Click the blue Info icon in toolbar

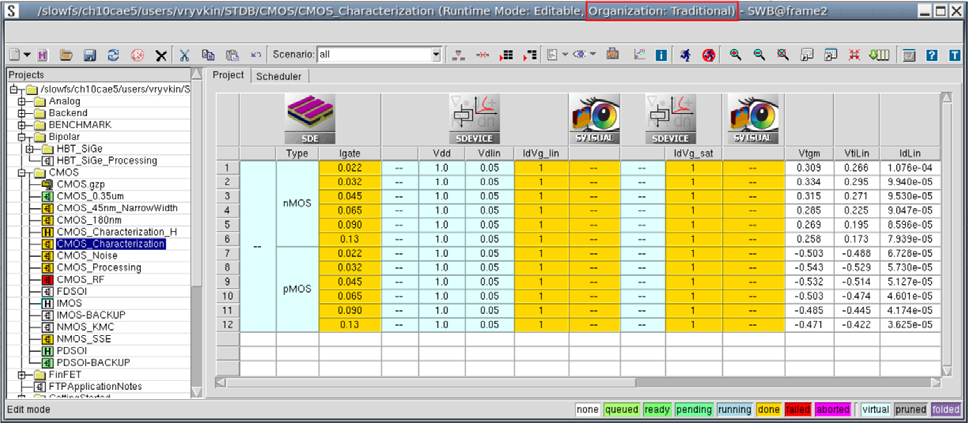pyautogui.click(x=660, y=54)
